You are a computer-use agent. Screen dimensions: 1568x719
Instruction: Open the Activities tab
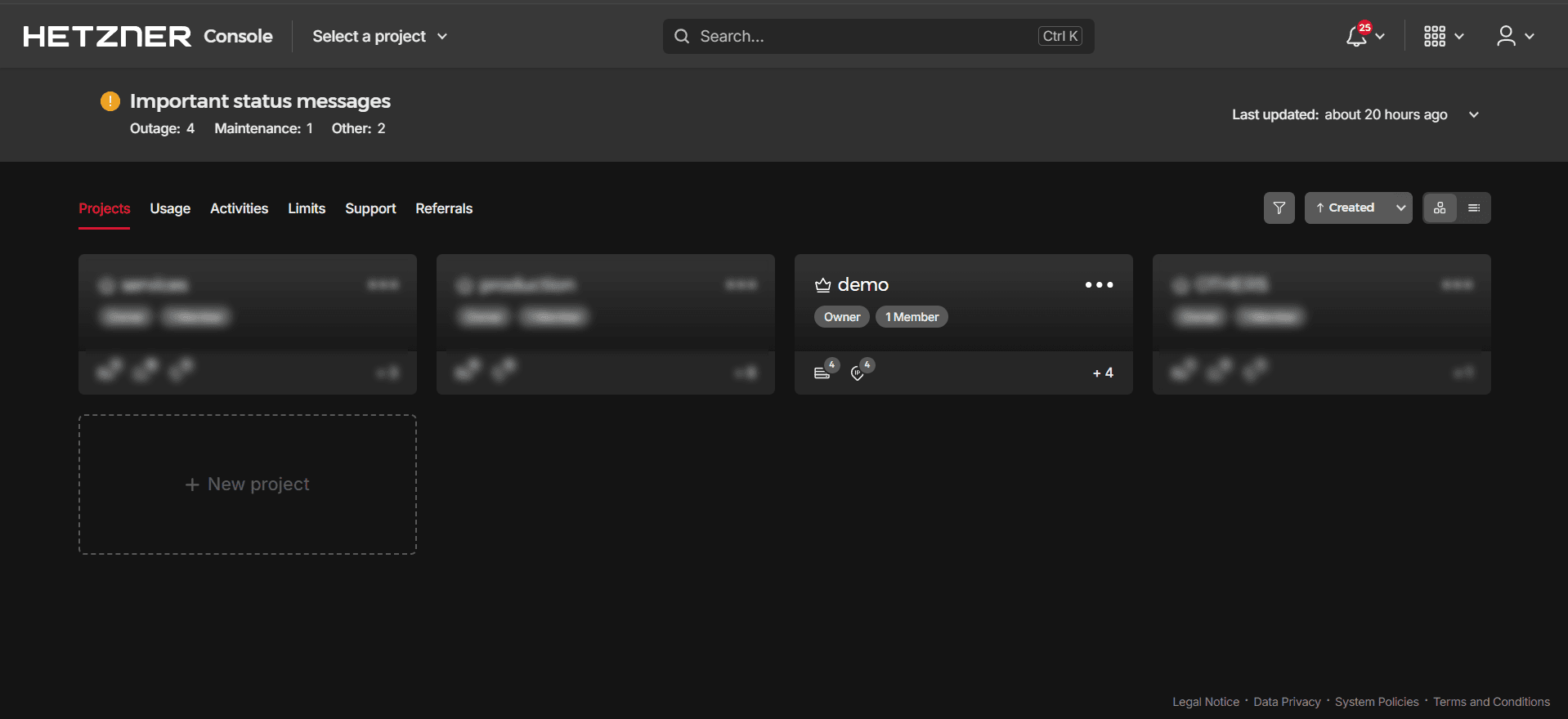[239, 208]
